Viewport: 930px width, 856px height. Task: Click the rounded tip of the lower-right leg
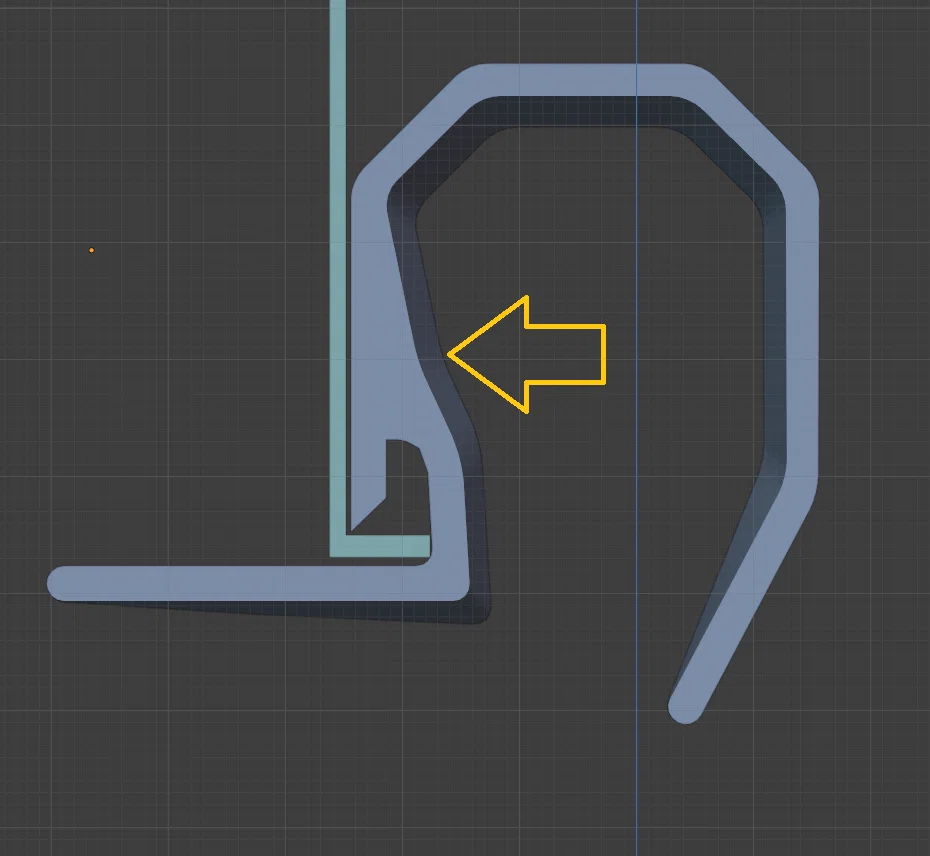coord(686,707)
